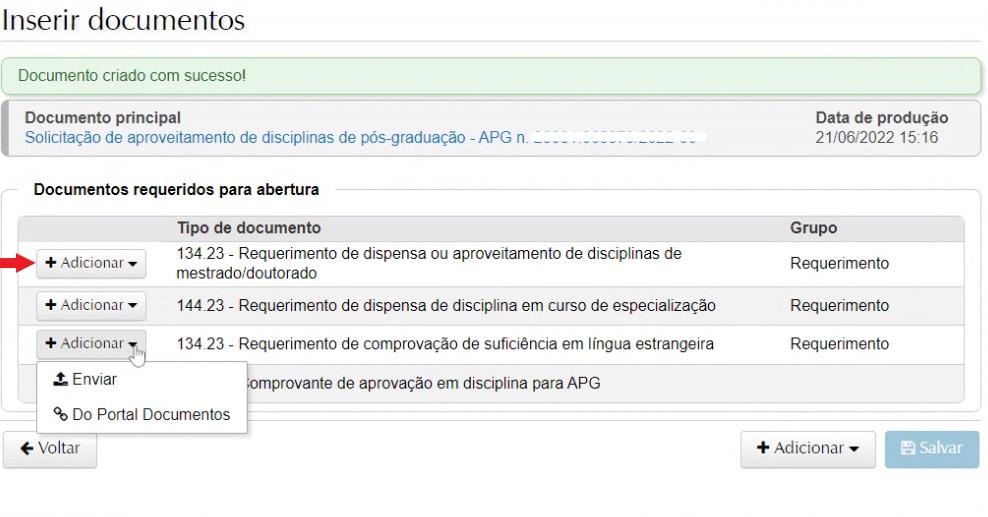Click the chain-link icon for Portal Documentos
This screenshot has height=517, width=988.
click(x=60, y=414)
